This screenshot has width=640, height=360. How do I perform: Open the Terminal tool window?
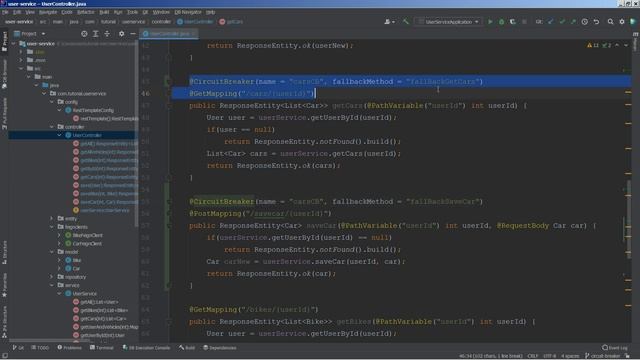coord(102,348)
